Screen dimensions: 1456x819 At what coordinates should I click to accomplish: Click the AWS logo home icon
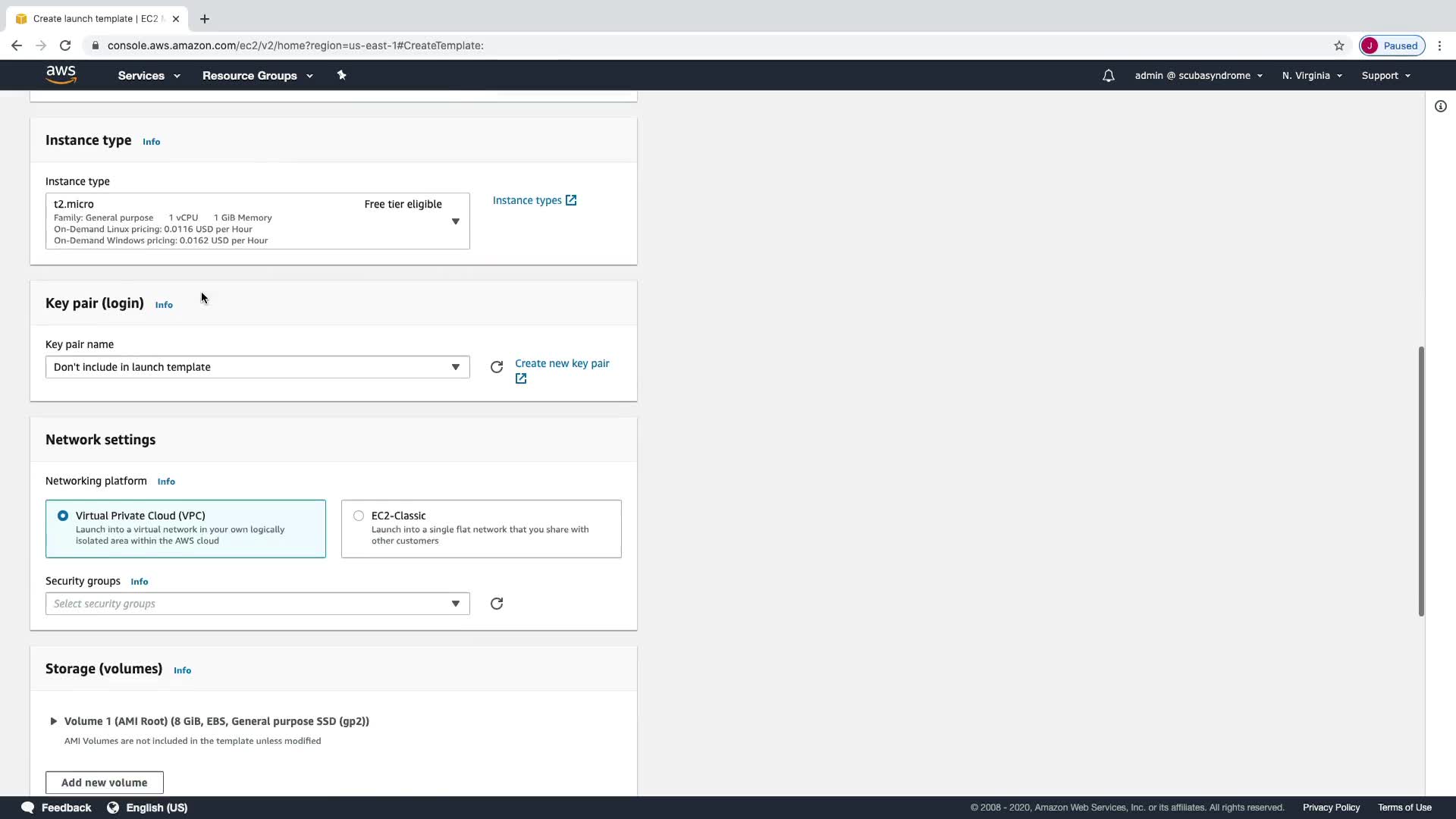pyautogui.click(x=61, y=75)
